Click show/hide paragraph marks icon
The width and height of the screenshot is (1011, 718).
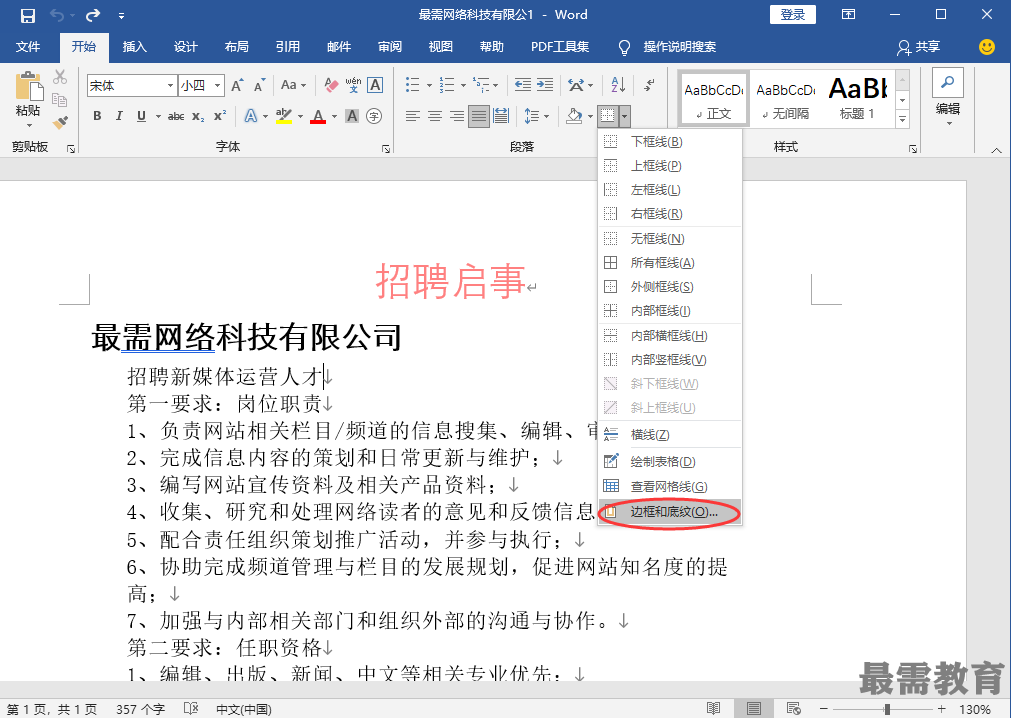pos(650,84)
